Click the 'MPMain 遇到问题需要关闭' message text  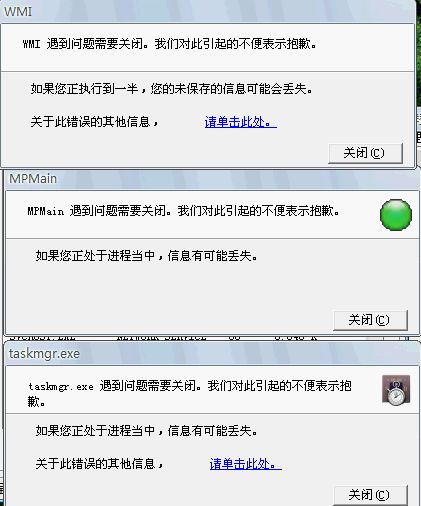tap(183, 211)
